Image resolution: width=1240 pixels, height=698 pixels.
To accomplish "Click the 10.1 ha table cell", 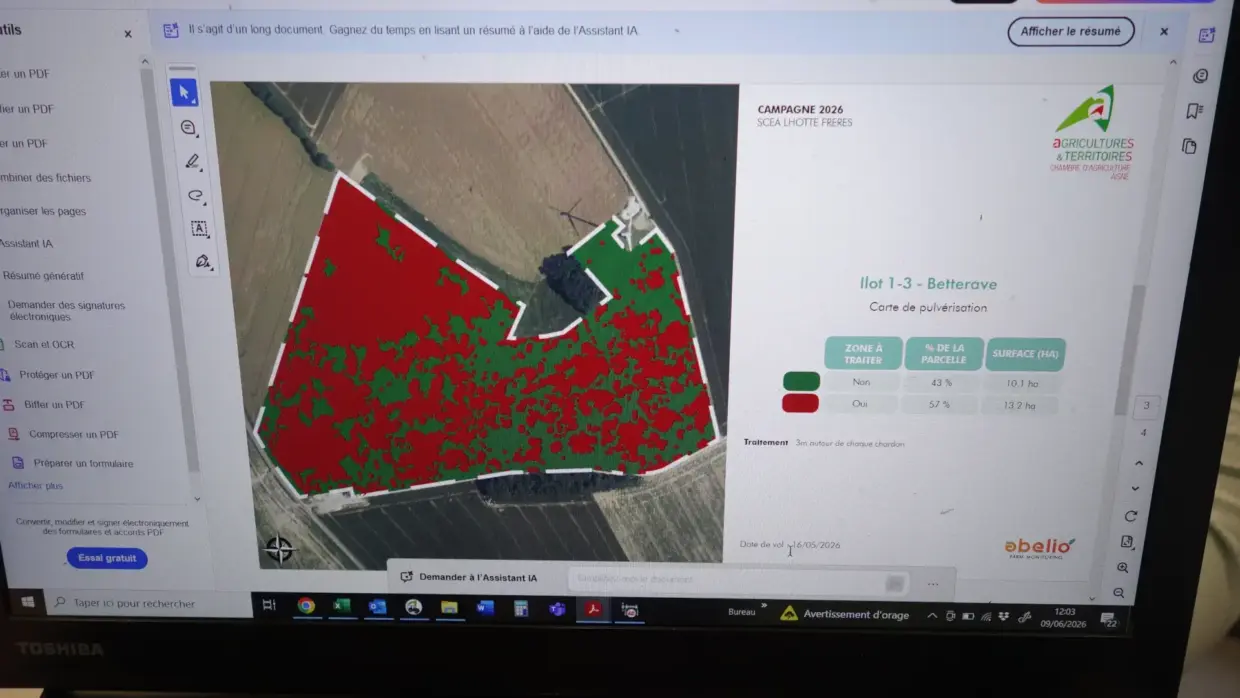I will click(x=1023, y=383).
